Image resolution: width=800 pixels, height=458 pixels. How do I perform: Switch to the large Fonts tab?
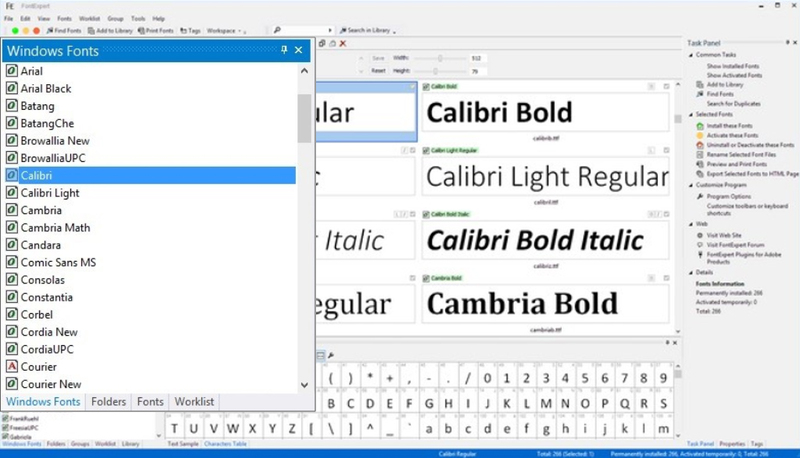[x=150, y=402]
